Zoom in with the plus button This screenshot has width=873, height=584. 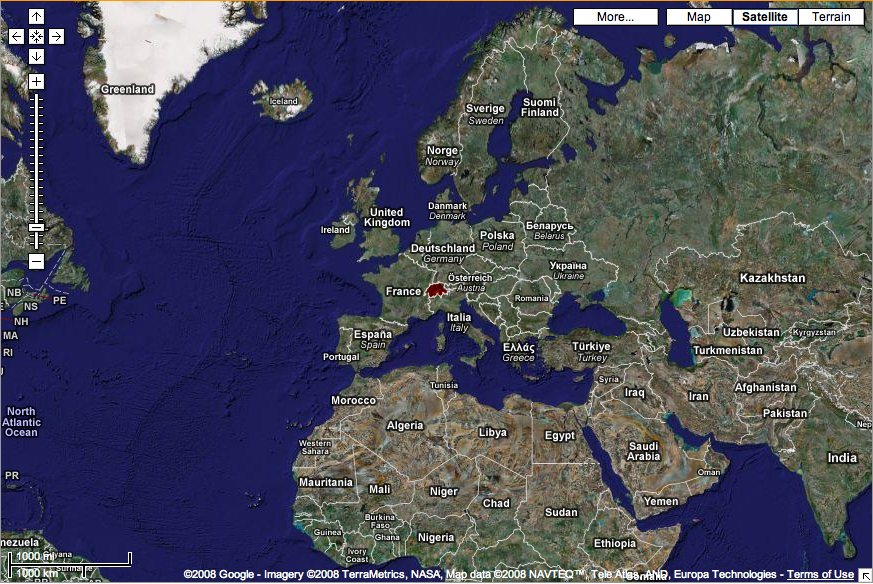36,81
